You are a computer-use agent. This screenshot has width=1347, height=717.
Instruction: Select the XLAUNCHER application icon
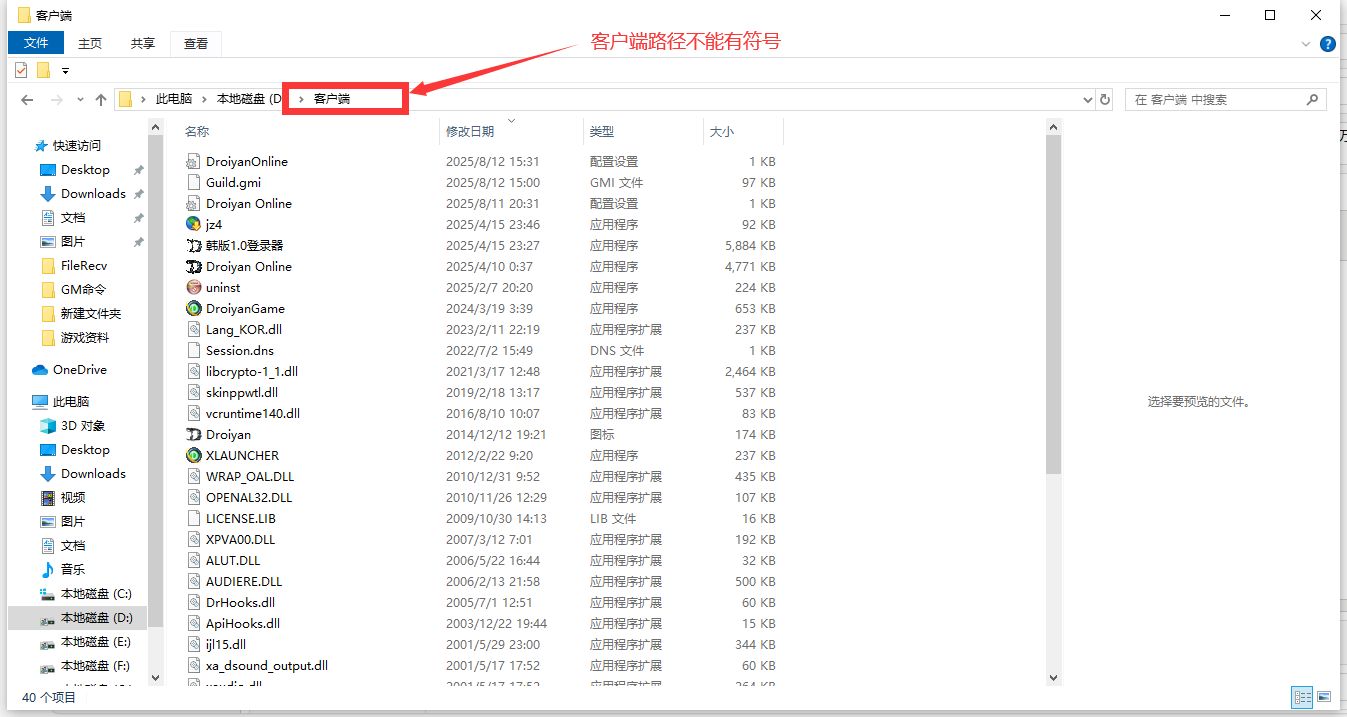coord(194,455)
